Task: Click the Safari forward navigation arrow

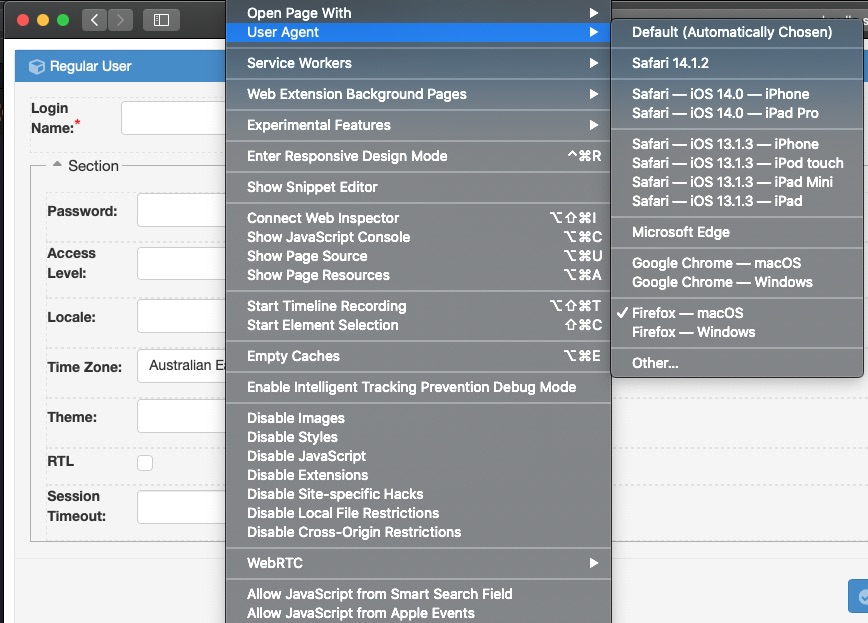Action: [x=120, y=20]
